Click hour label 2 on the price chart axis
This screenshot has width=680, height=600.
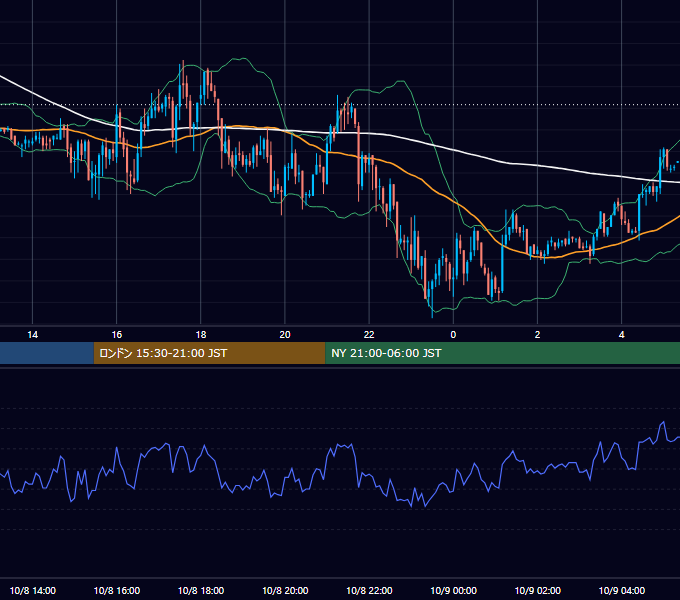pyautogui.click(x=537, y=335)
